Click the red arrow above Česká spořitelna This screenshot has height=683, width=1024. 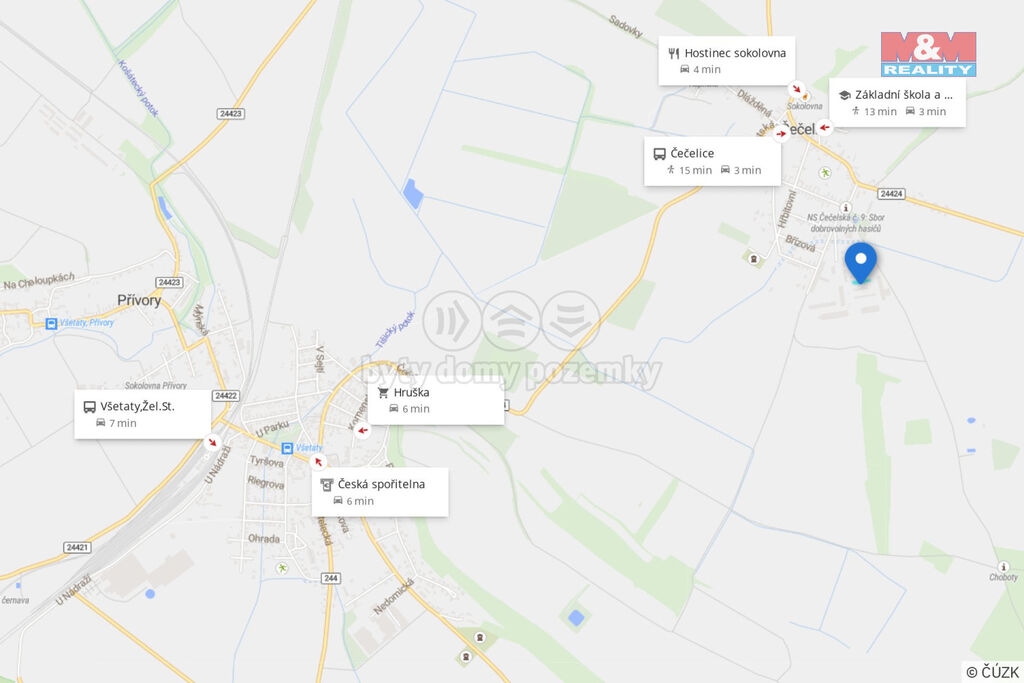318,462
